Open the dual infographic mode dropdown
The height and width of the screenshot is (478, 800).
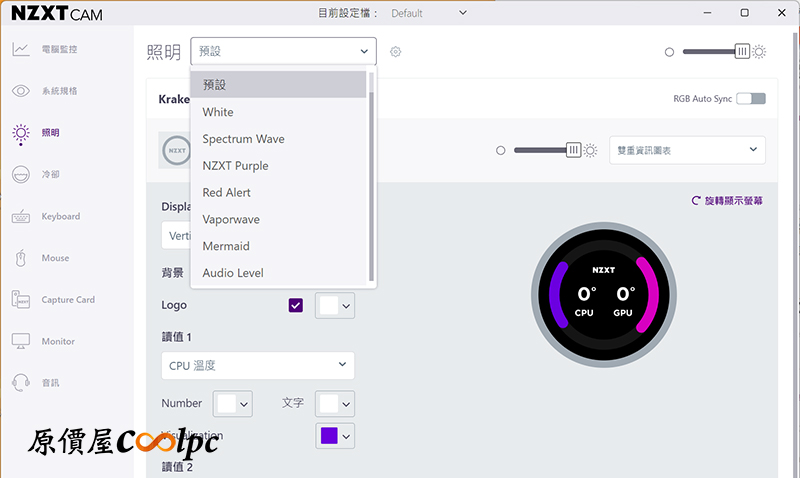point(687,150)
